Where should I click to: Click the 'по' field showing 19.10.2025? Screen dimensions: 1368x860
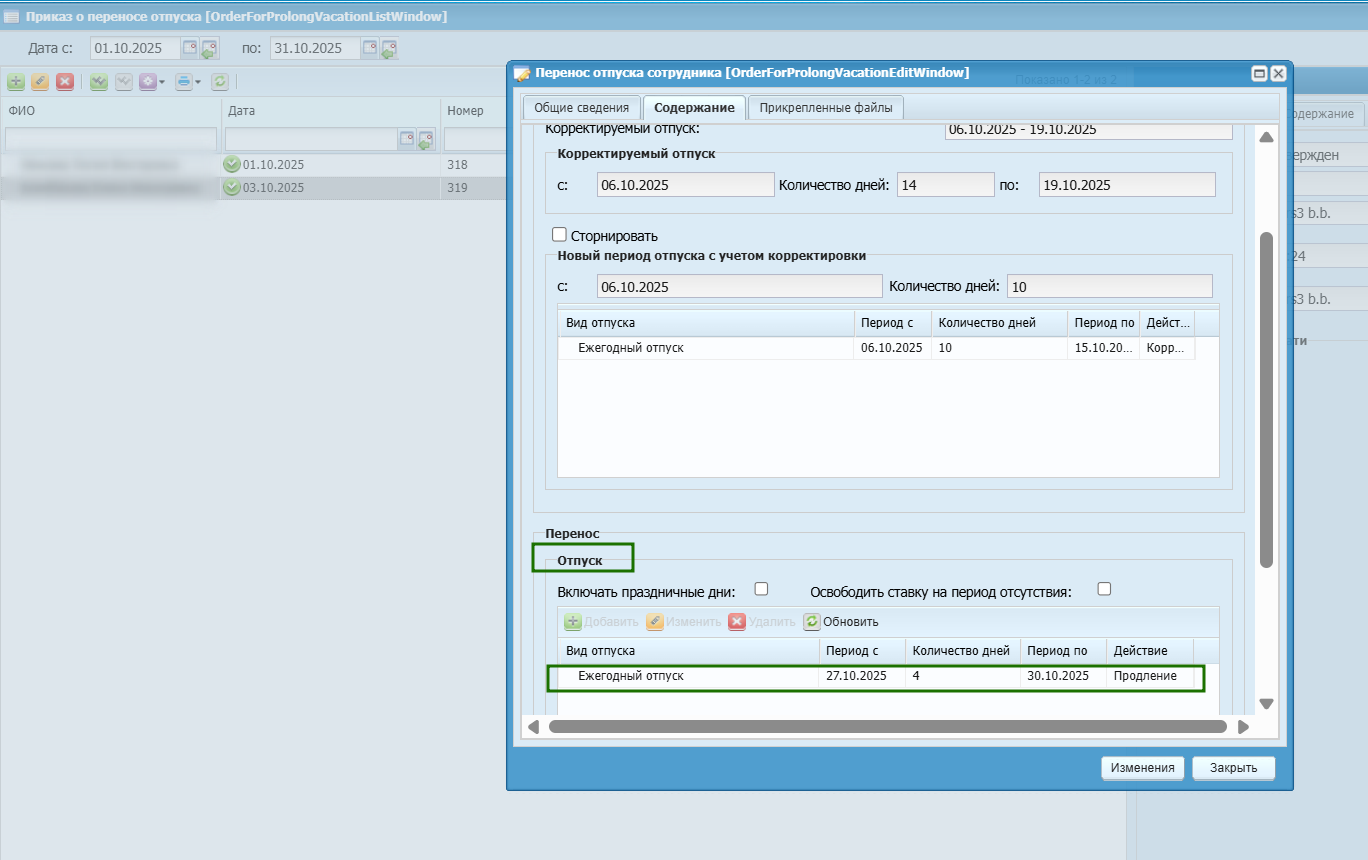(1127, 185)
